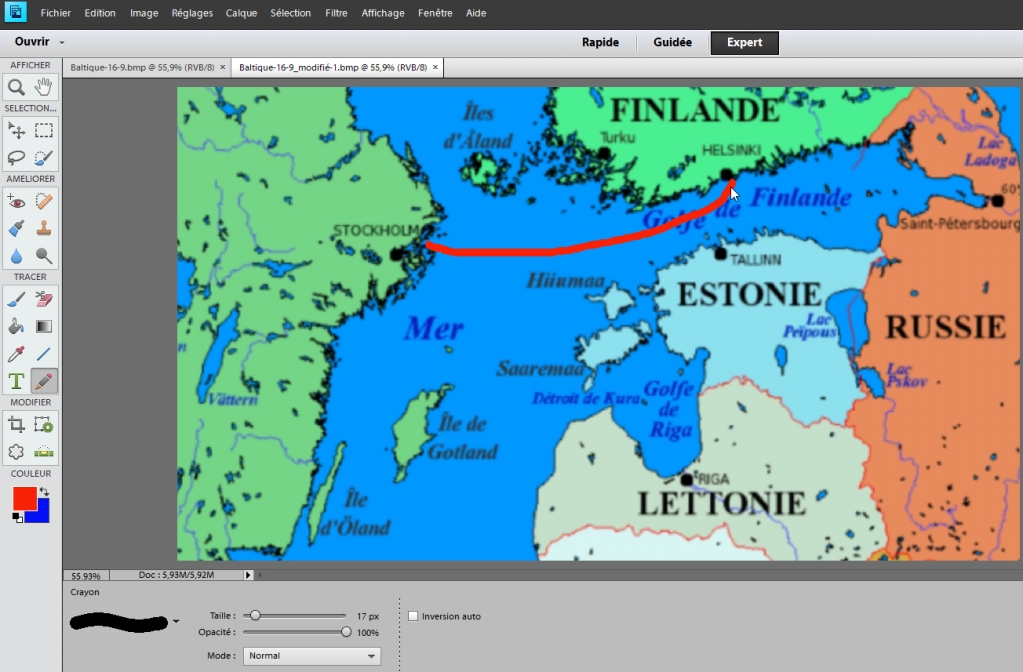Viewport: 1023px width, 672px height.
Task: Select the Smart Brush tool
Action: click(x=16, y=228)
